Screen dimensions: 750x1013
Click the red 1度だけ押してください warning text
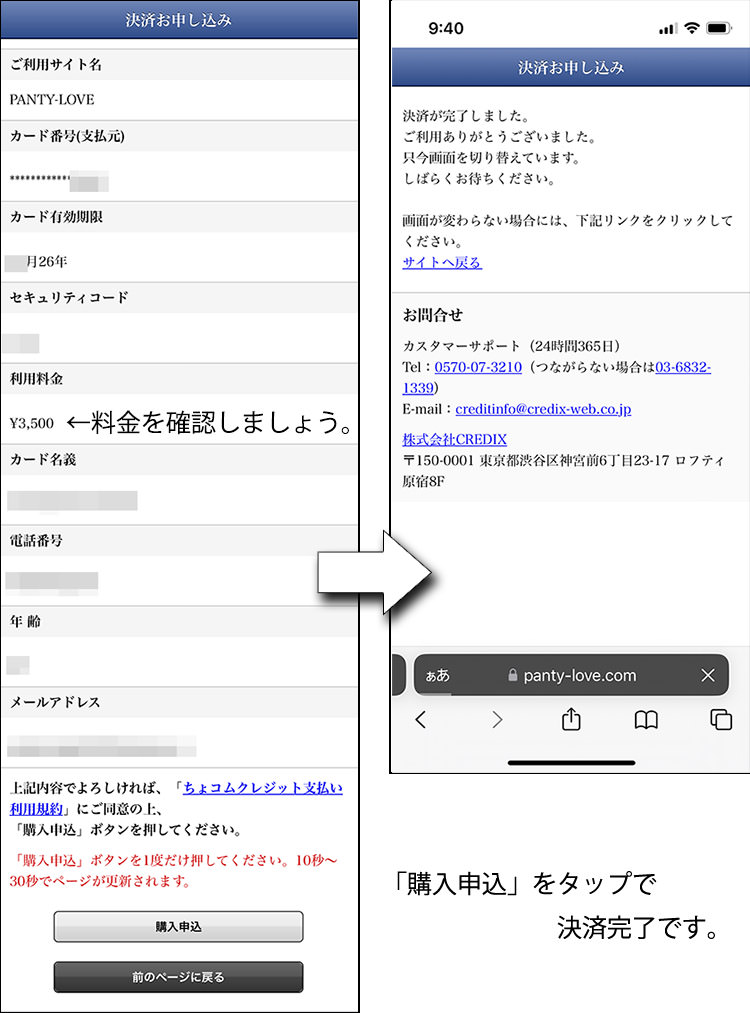click(173, 871)
